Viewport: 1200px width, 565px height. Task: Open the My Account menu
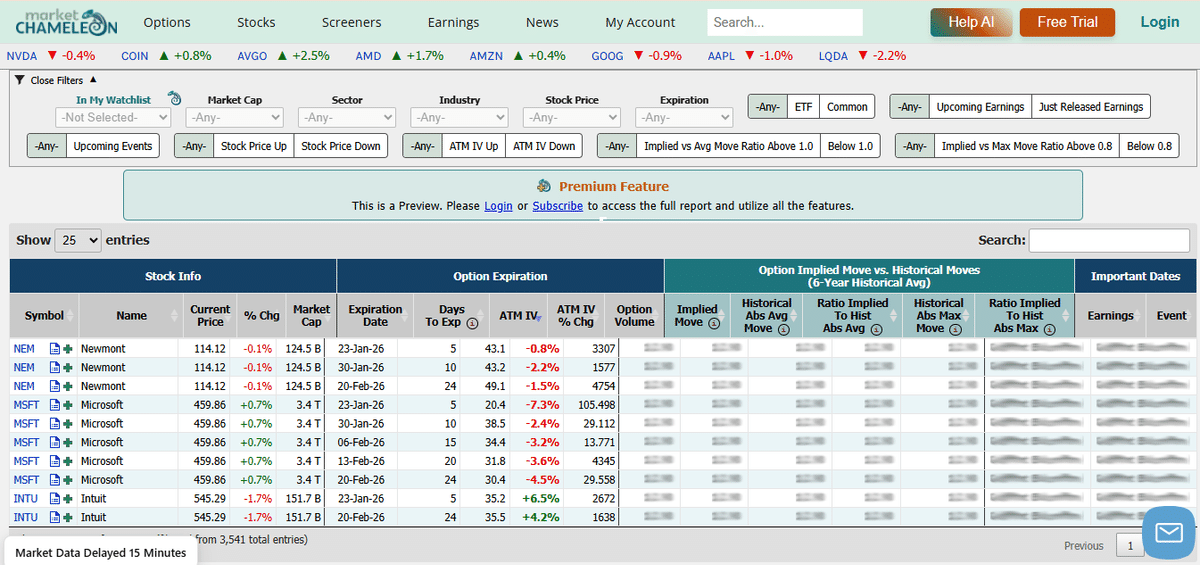coord(640,22)
